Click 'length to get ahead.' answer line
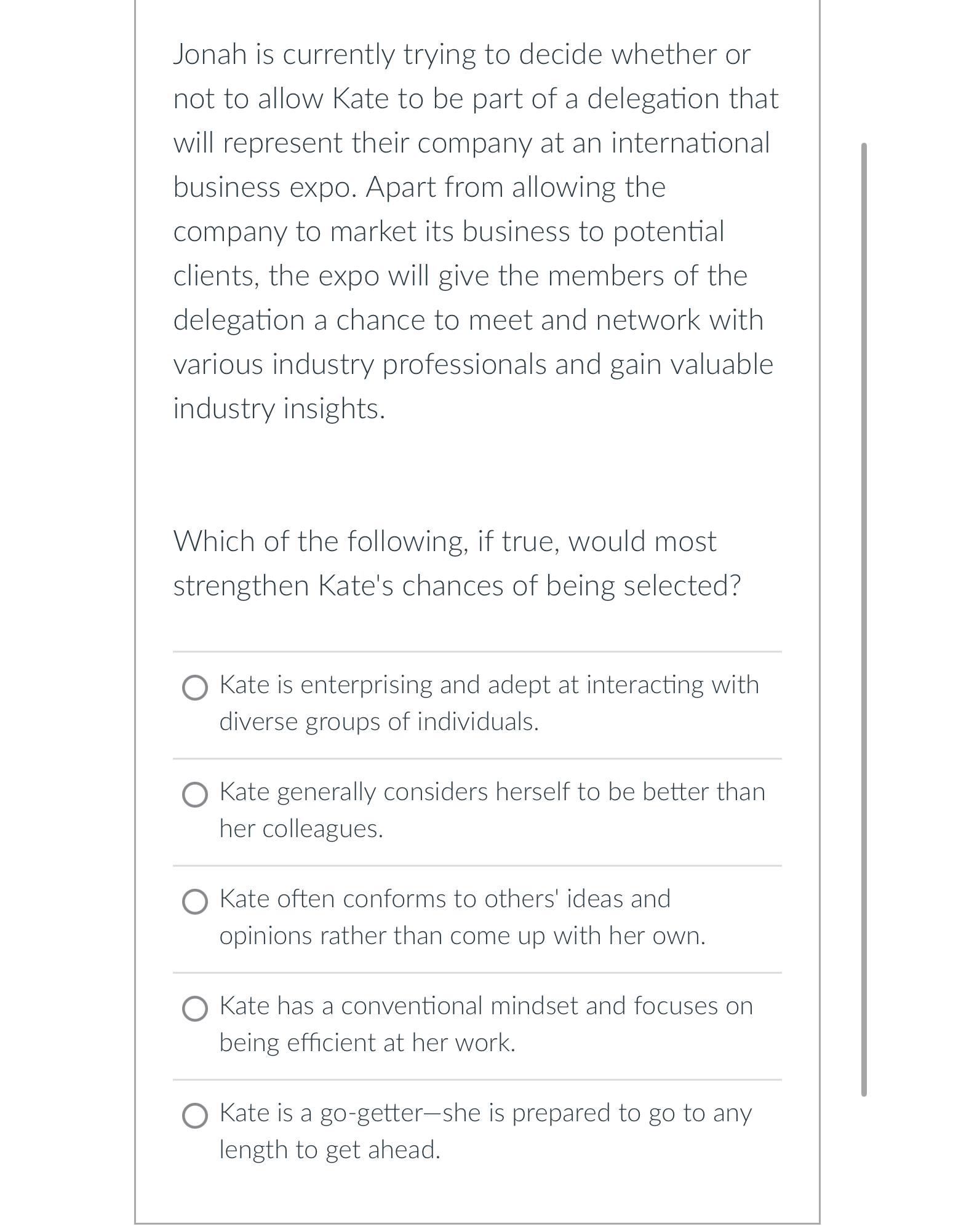Image resolution: width=969 pixels, height=1232 pixels. point(329,1150)
